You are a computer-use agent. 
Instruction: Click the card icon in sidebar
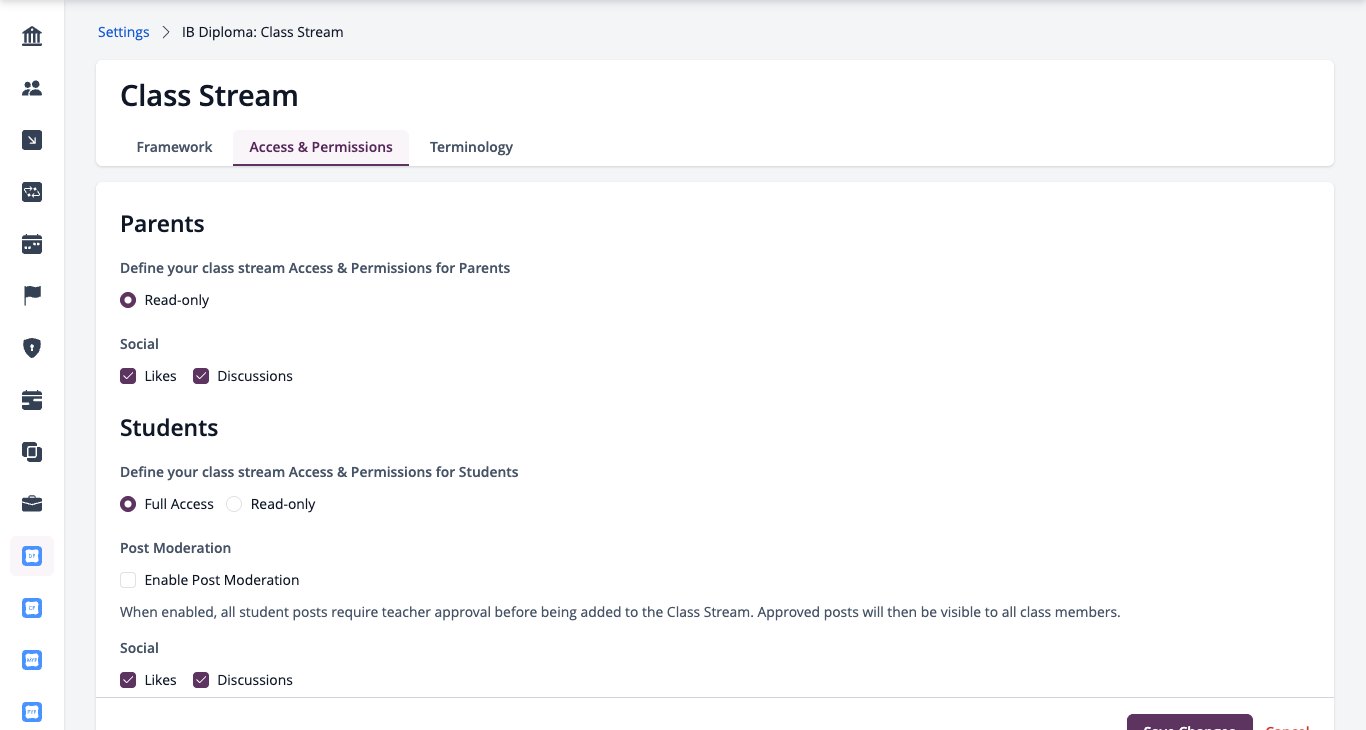pyautogui.click(x=32, y=400)
